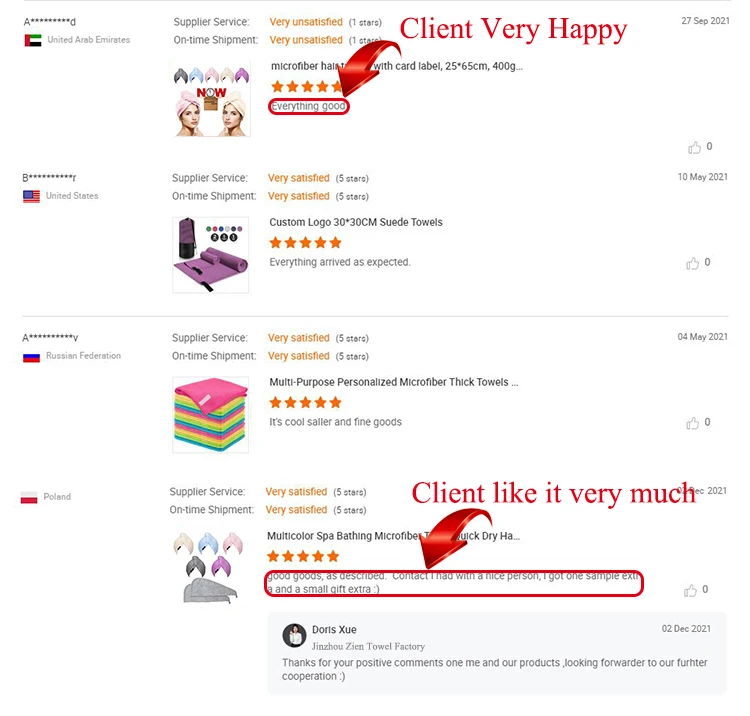Open the purple suede towel product image

210,254
